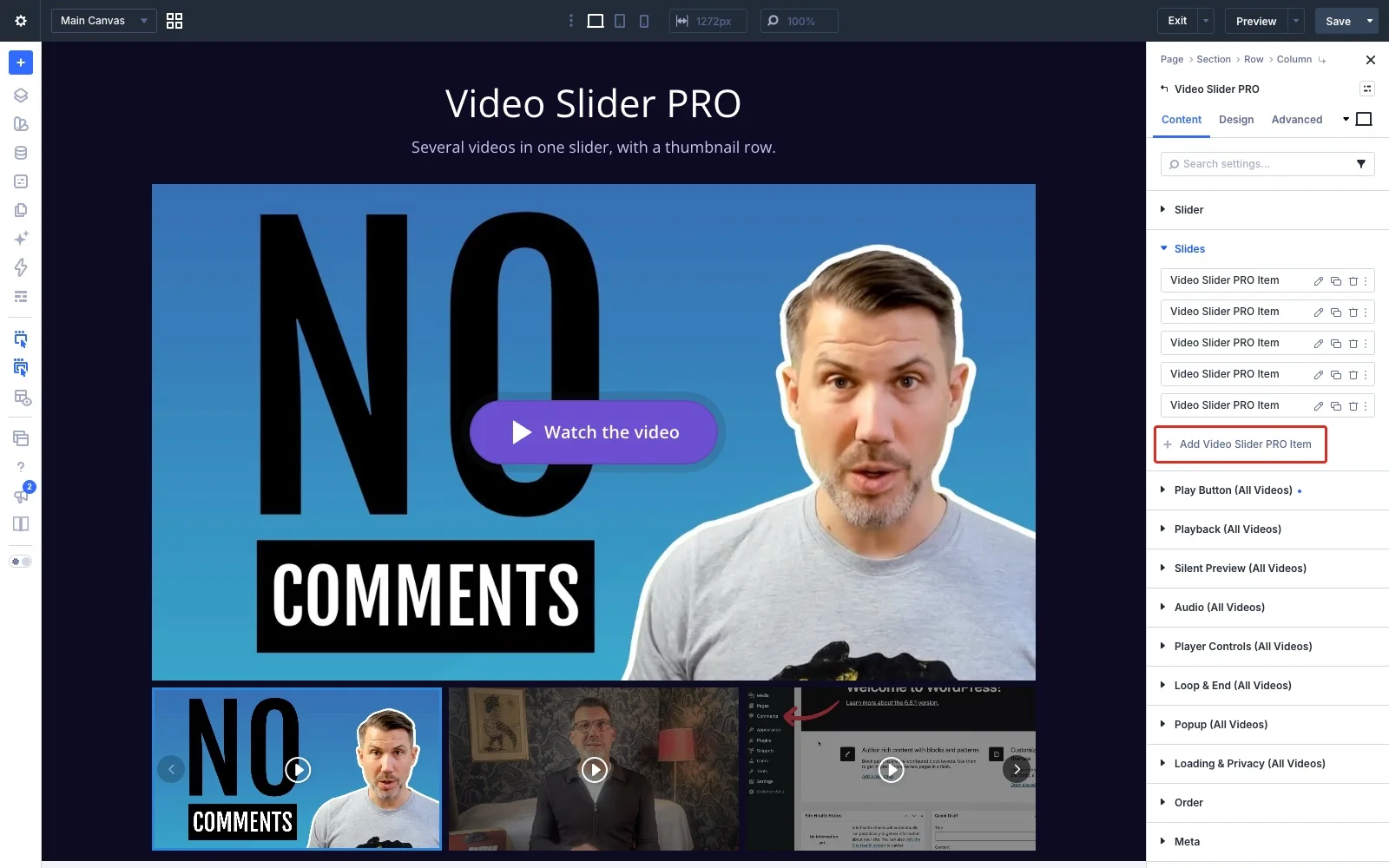Click the lightning bolt sidebar icon
Screen dimensions: 1389x868
(21, 267)
